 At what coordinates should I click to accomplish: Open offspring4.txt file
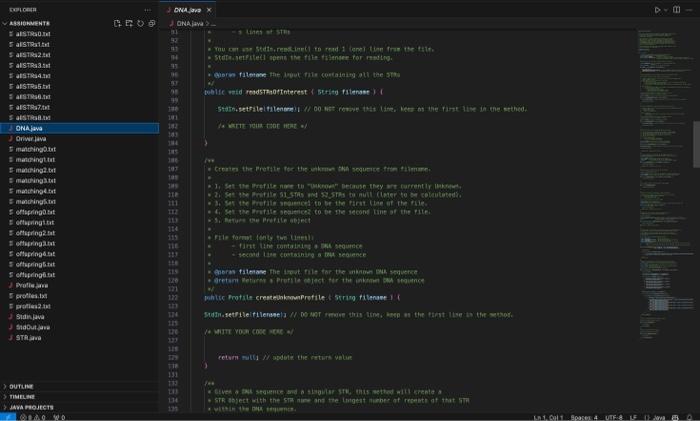click(x=35, y=254)
